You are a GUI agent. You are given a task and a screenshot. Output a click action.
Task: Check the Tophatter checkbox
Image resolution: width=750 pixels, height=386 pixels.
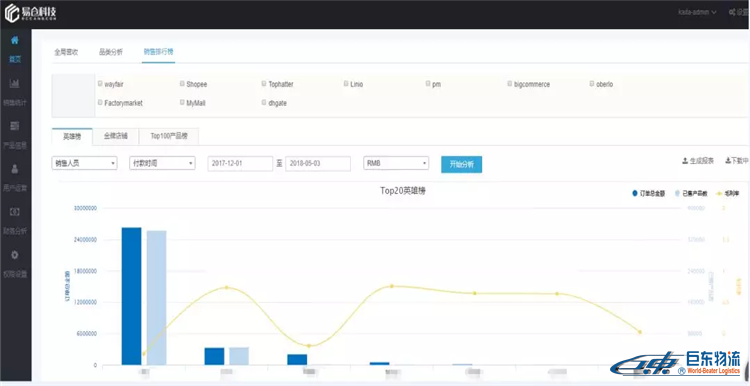264,83
